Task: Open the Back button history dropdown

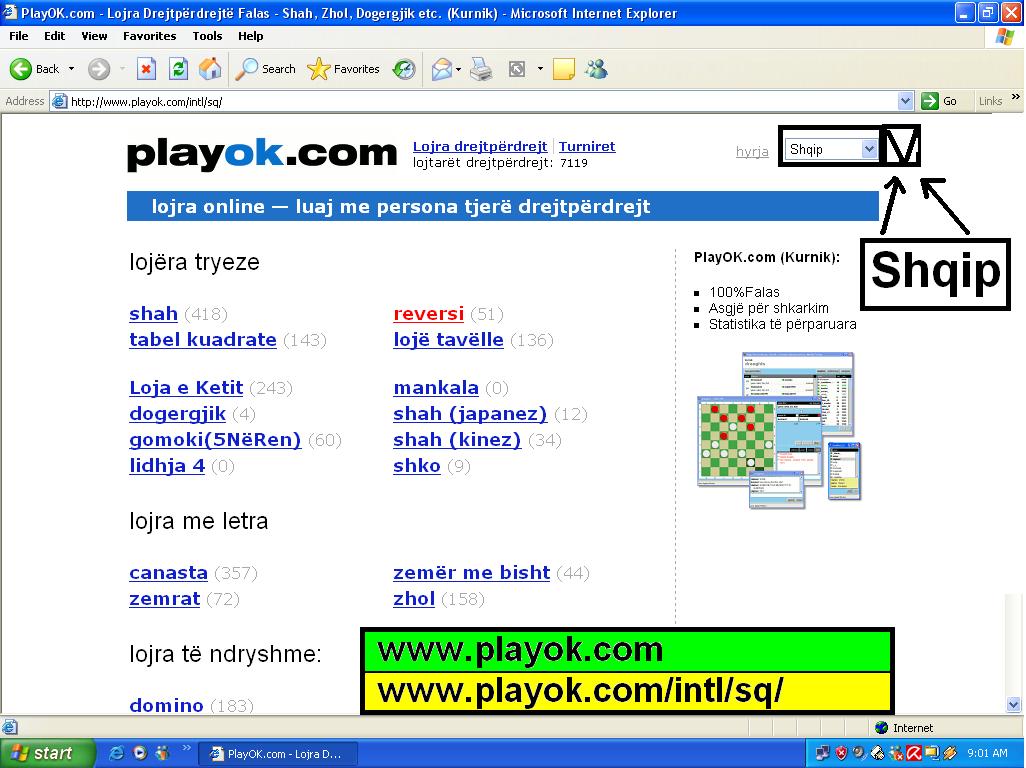Action: (71, 69)
